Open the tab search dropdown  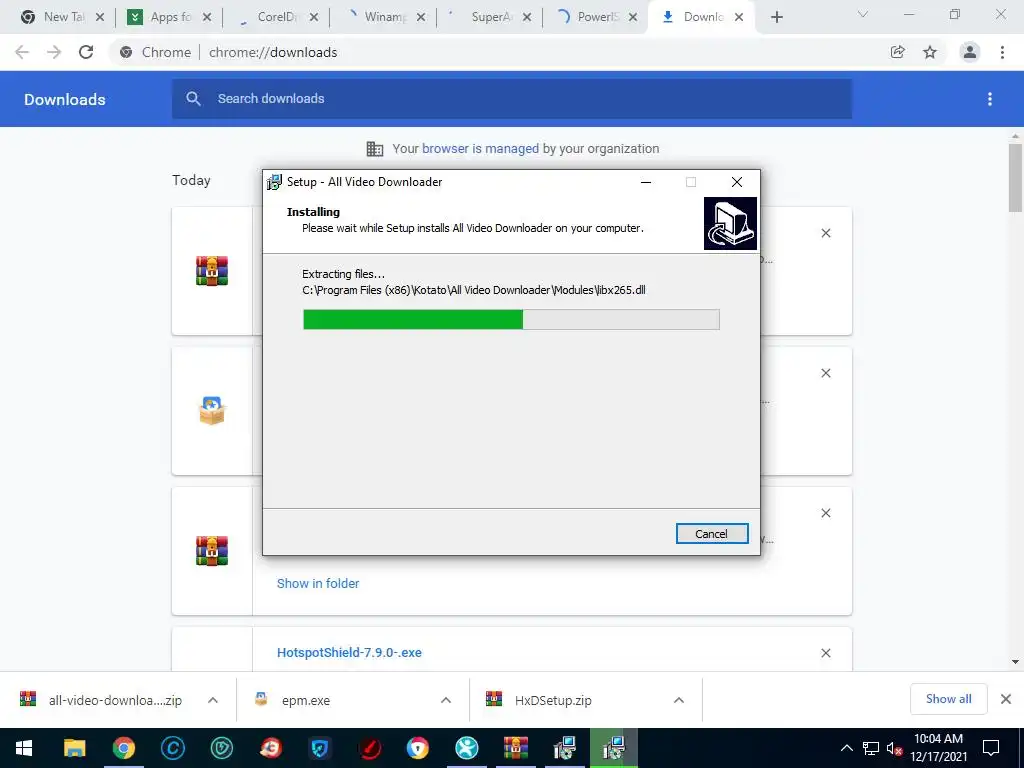863,14
